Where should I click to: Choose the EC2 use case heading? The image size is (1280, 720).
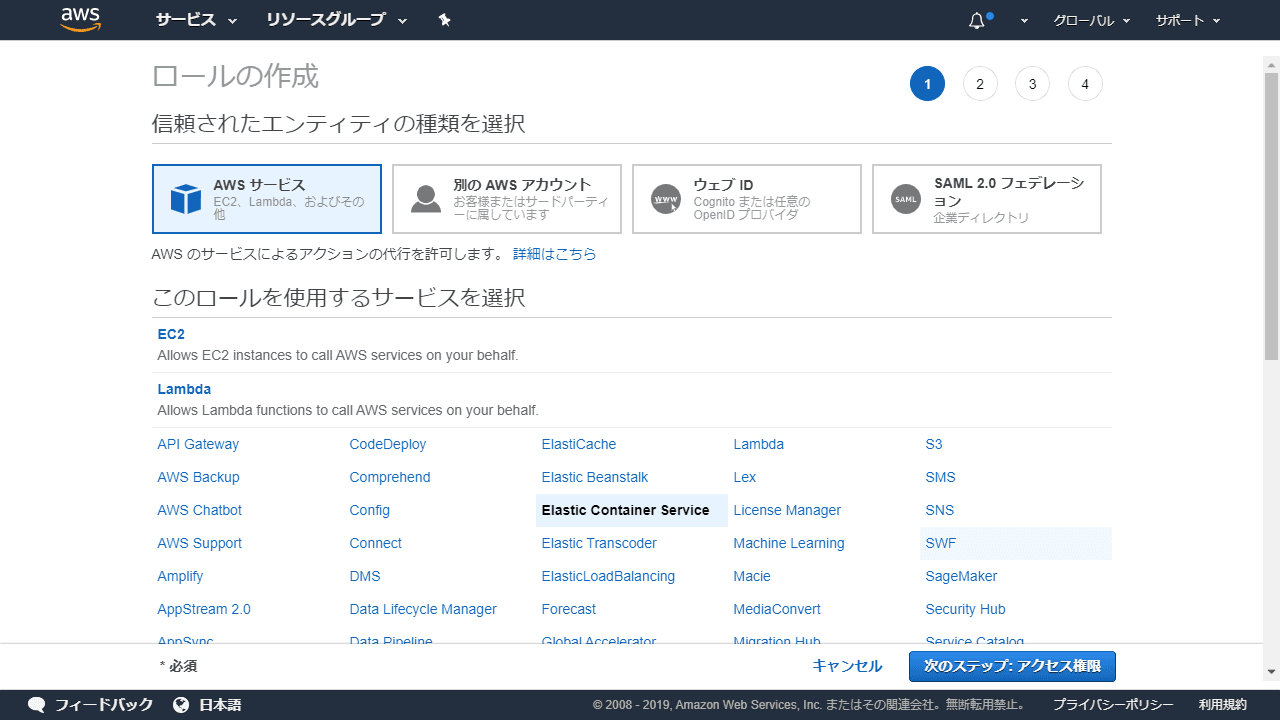pyautogui.click(x=171, y=334)
